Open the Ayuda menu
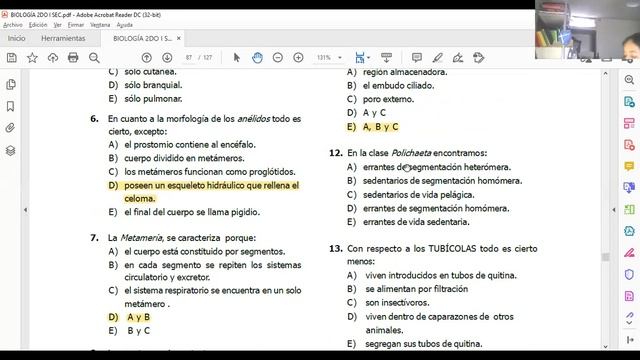Image resolution: width=640 pixels, height=360 pixels. (x=124, y=25)
